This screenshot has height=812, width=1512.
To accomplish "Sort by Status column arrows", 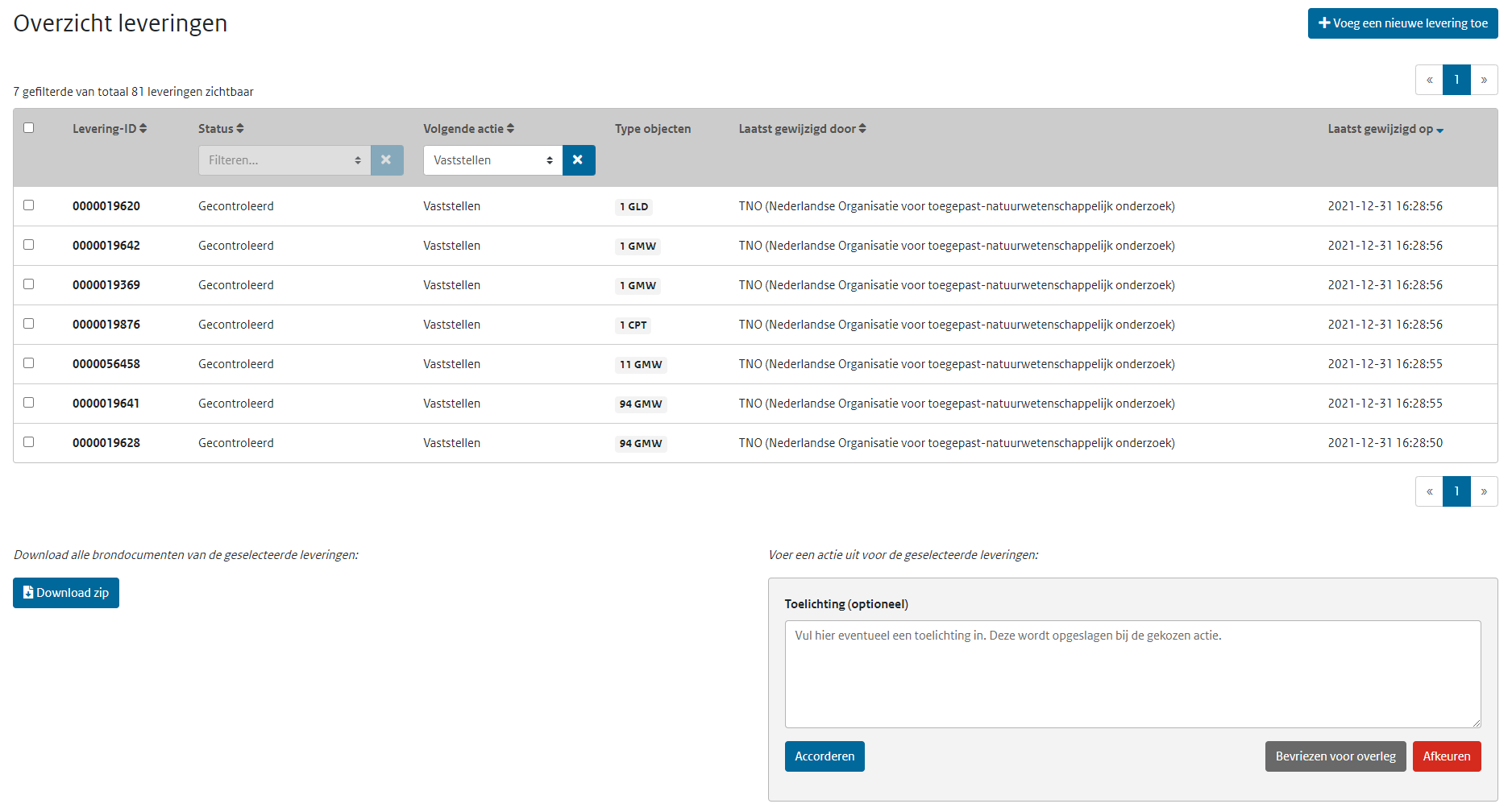I will (240, 129).
